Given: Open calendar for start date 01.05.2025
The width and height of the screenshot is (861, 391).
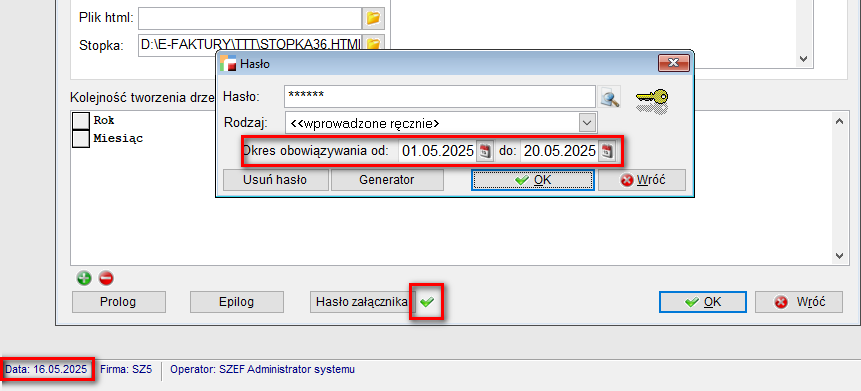Looking at the screenshot, I should (485, 152).
